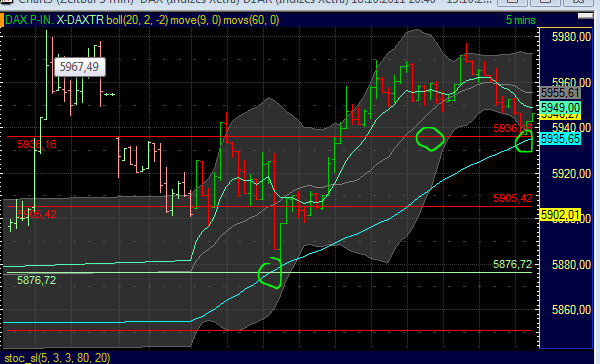Click the left green 5876,72 level label
The image size is (600, 364).
36,281
